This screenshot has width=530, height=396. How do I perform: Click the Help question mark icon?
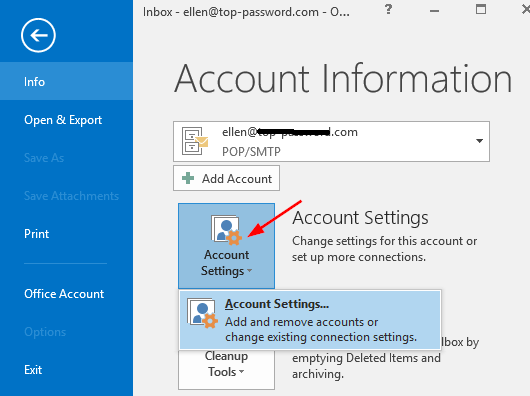click(389, 9)
